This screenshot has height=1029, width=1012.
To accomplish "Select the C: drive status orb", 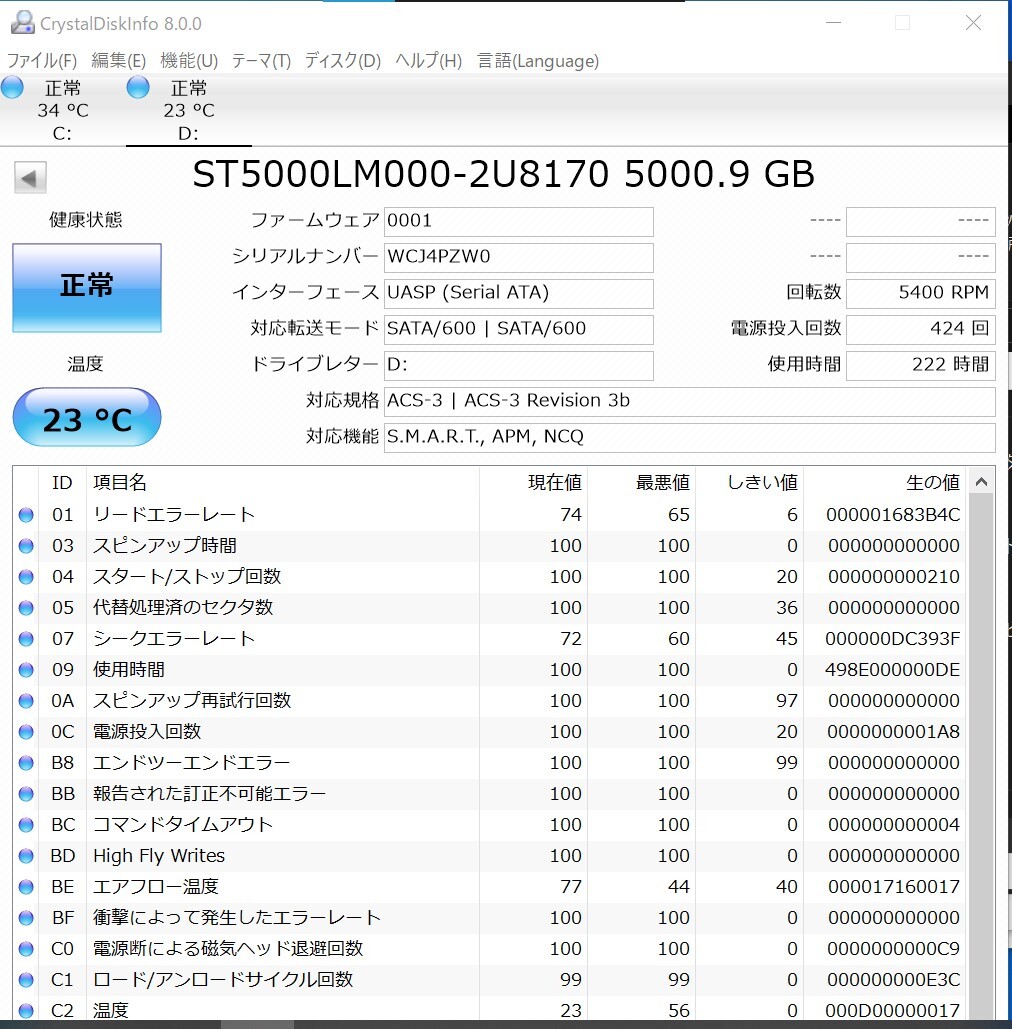I will coord(12,88).
